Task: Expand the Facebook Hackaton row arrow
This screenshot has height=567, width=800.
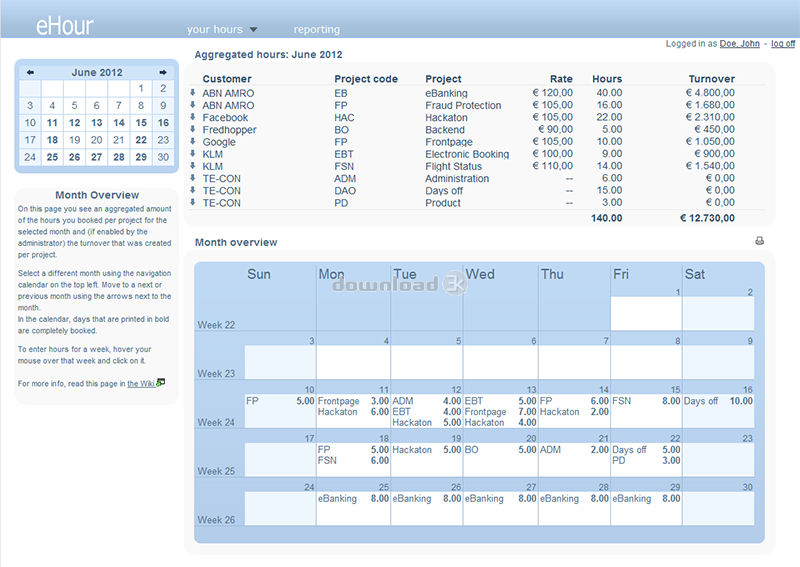Action: click(193, 117)
